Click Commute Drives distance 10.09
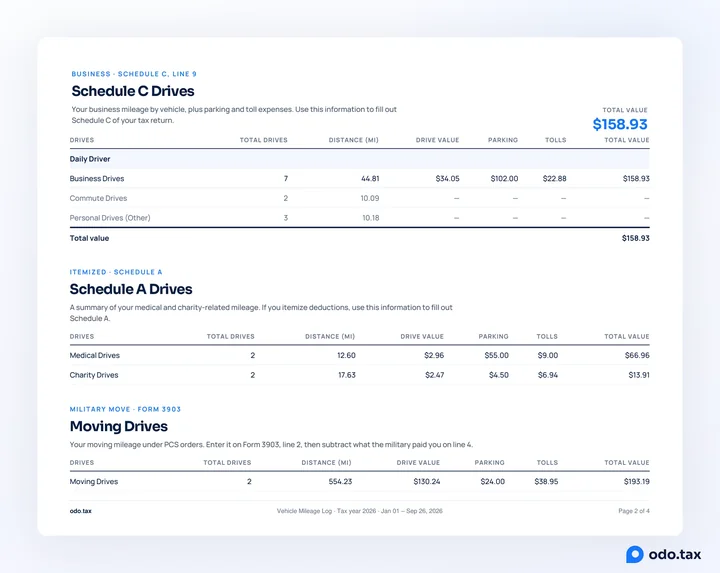 pos(370,198)
